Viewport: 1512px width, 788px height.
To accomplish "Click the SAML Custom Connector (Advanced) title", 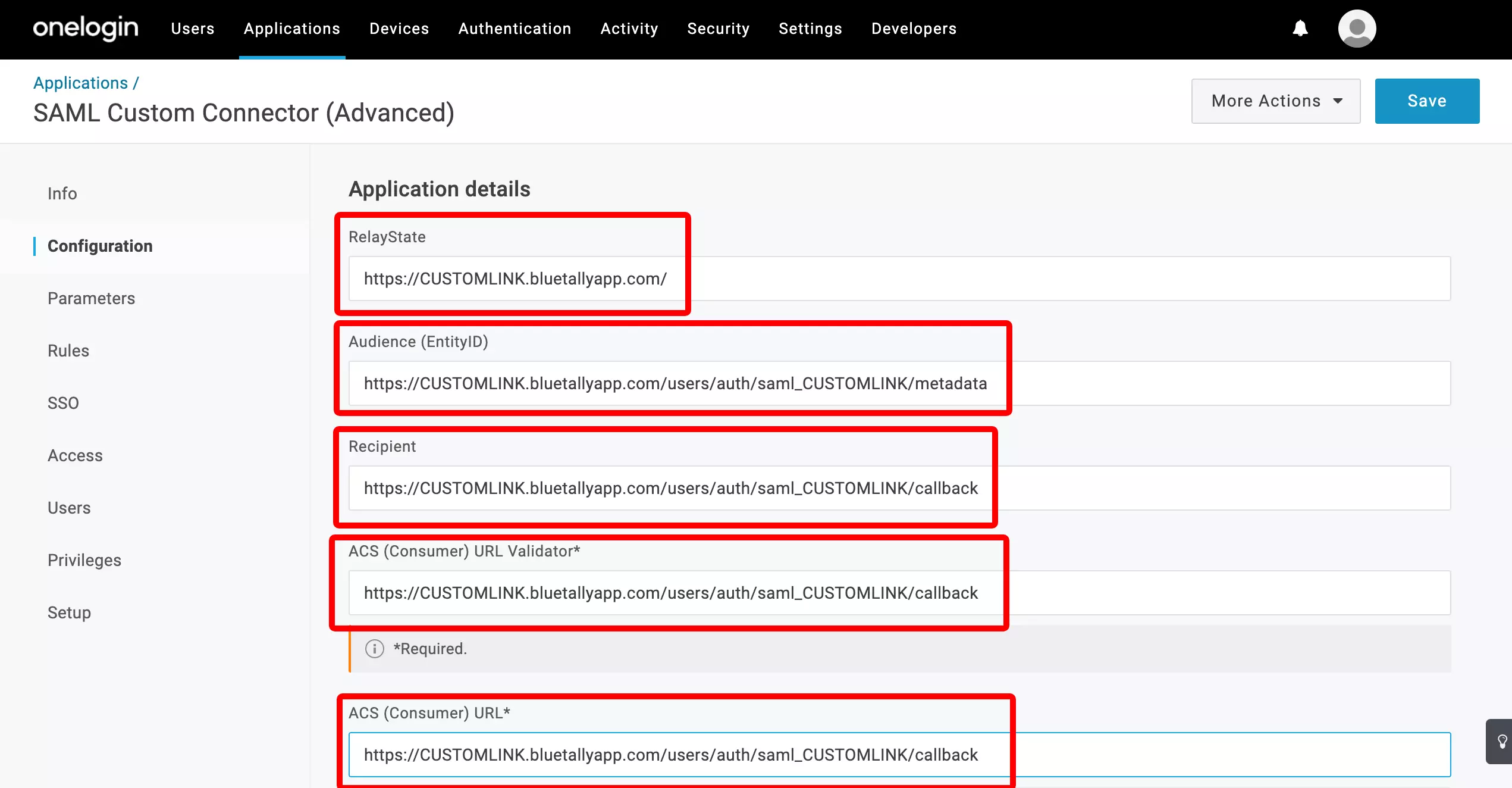I will (244, 112).
